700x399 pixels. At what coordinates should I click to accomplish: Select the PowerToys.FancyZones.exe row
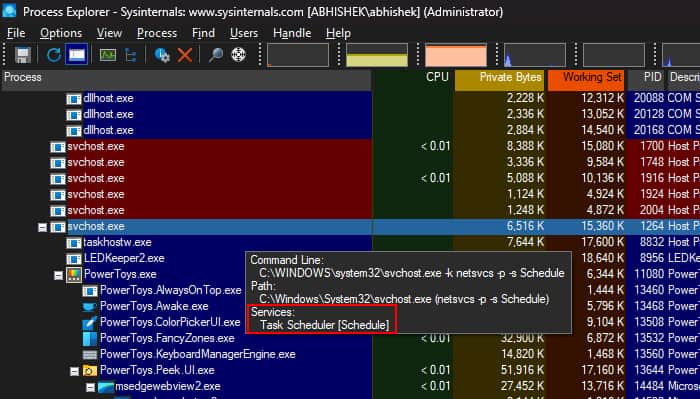[x=350, y=339]
